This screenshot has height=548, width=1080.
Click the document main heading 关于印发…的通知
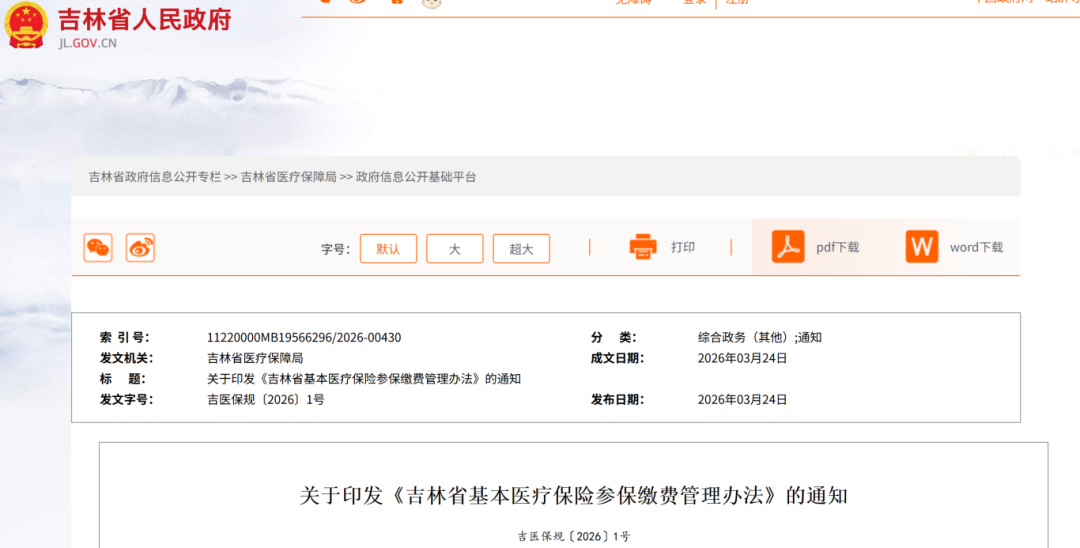point(574,496)
